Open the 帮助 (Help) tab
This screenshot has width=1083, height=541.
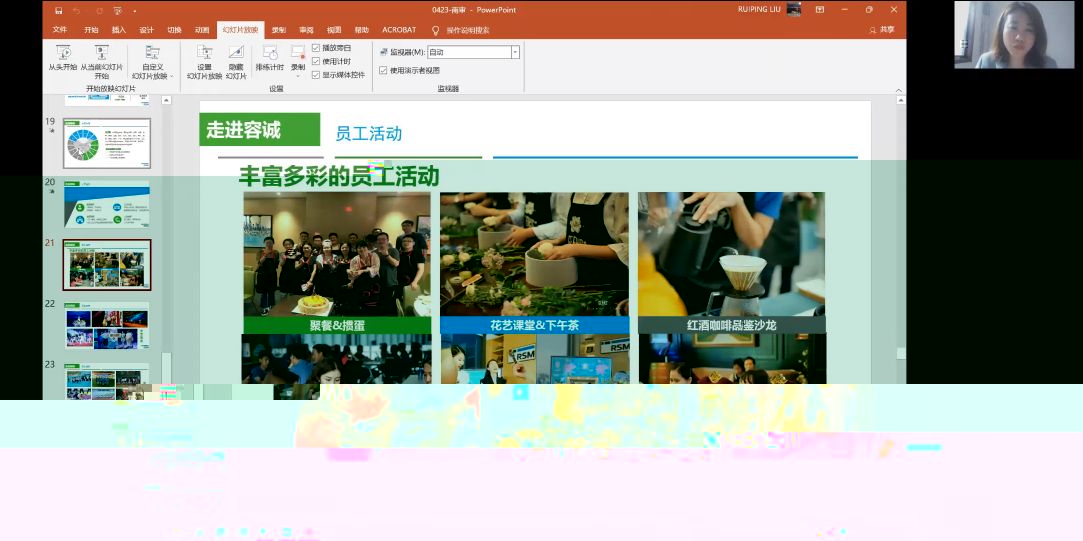[361, 30]
